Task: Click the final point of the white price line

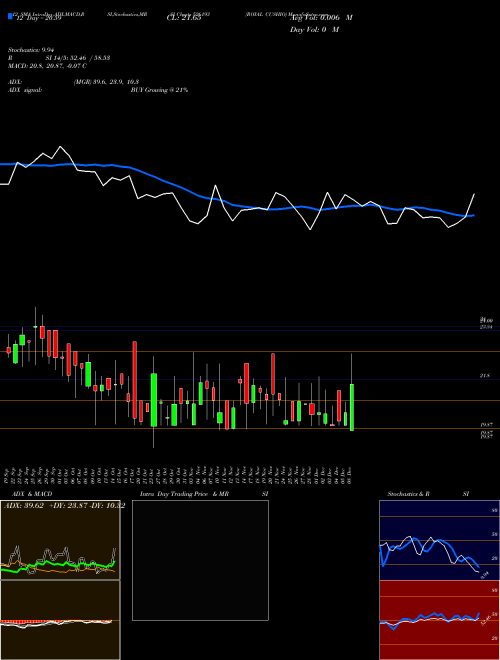Action: [x=474, y=194]
